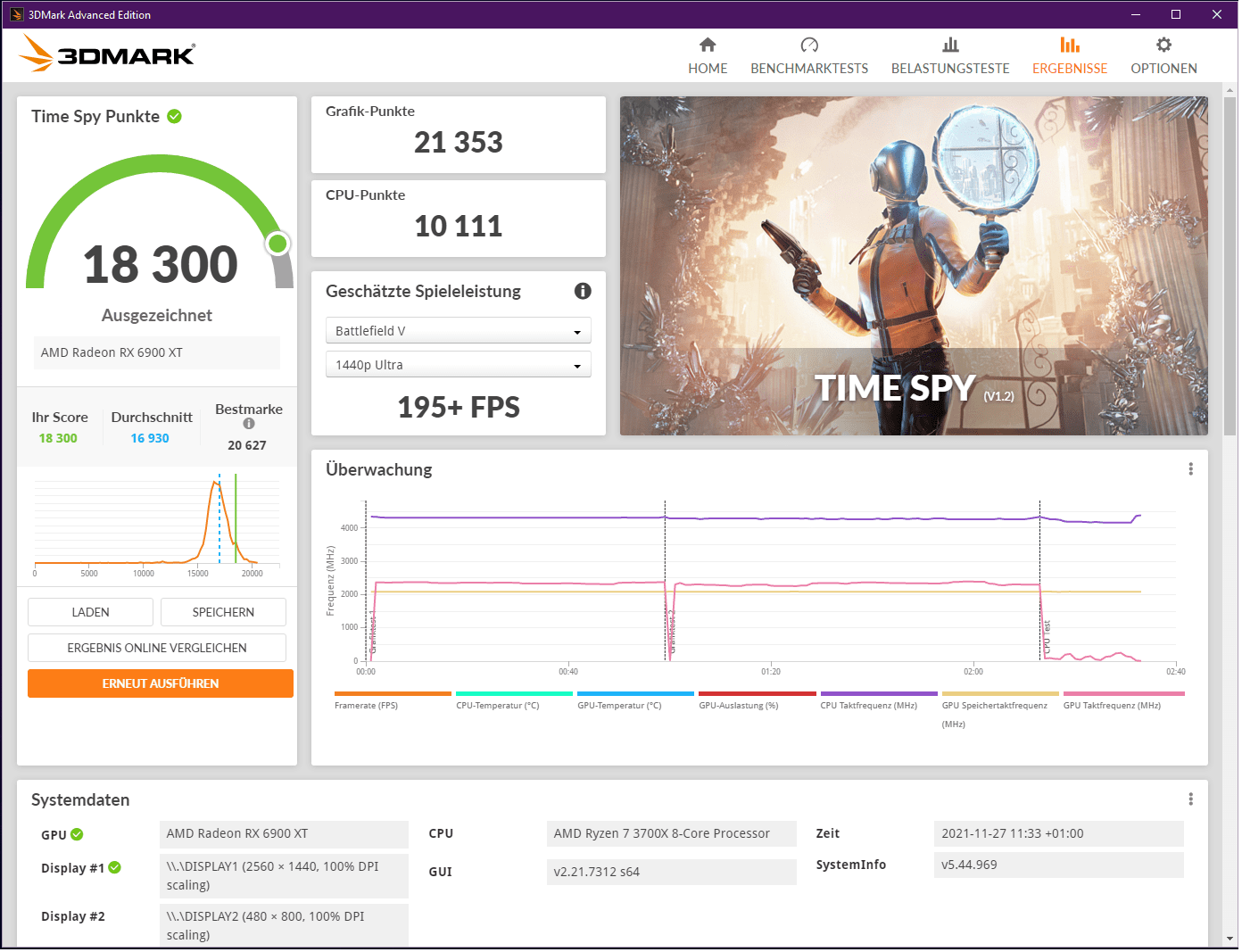Open the Systemdaten three-dot menu
This screenshot has width=1242, height=952.
[x=1190, y=799]
